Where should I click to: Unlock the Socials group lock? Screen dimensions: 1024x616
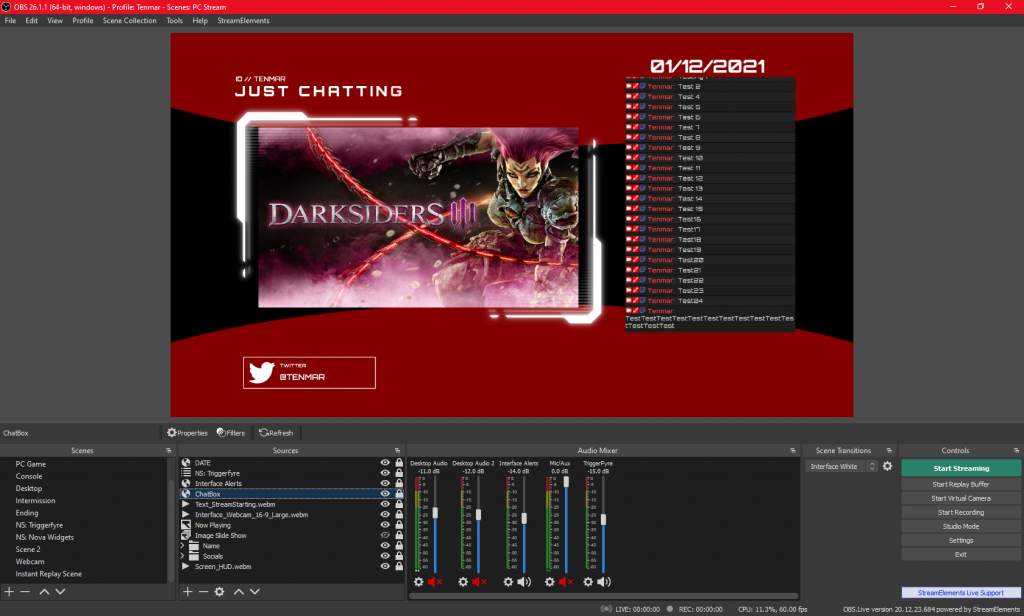399,556
